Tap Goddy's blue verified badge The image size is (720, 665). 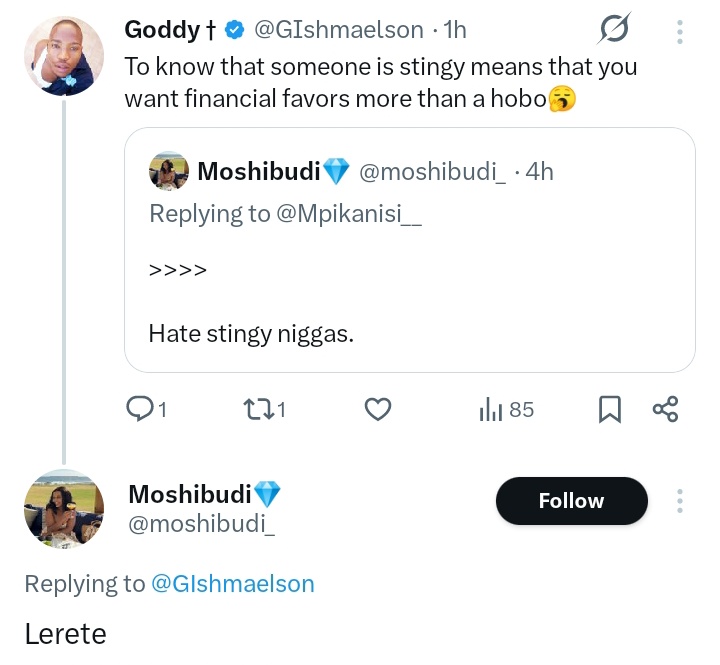coord(234,31)
